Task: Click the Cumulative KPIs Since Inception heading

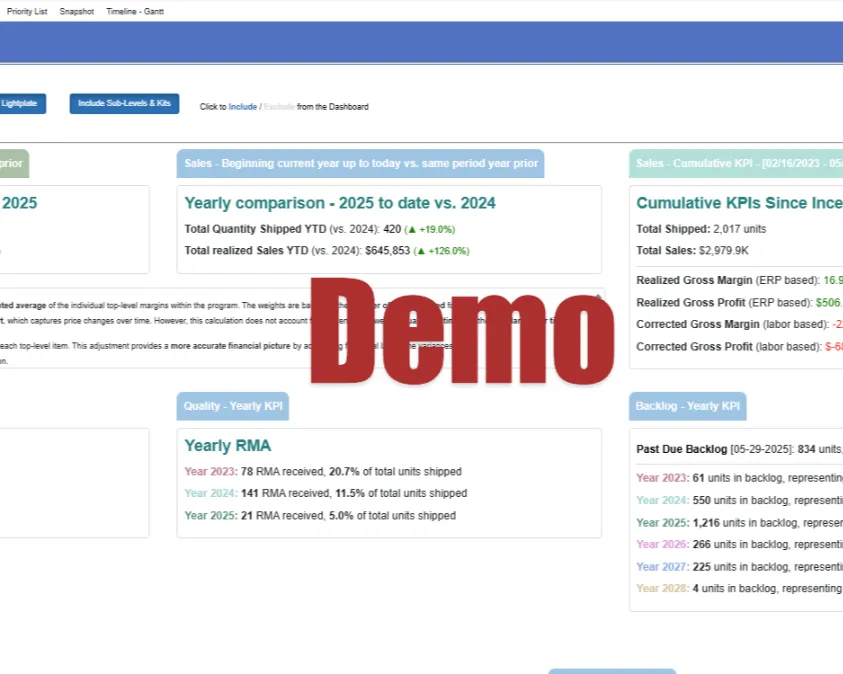Action: [738, 203]
